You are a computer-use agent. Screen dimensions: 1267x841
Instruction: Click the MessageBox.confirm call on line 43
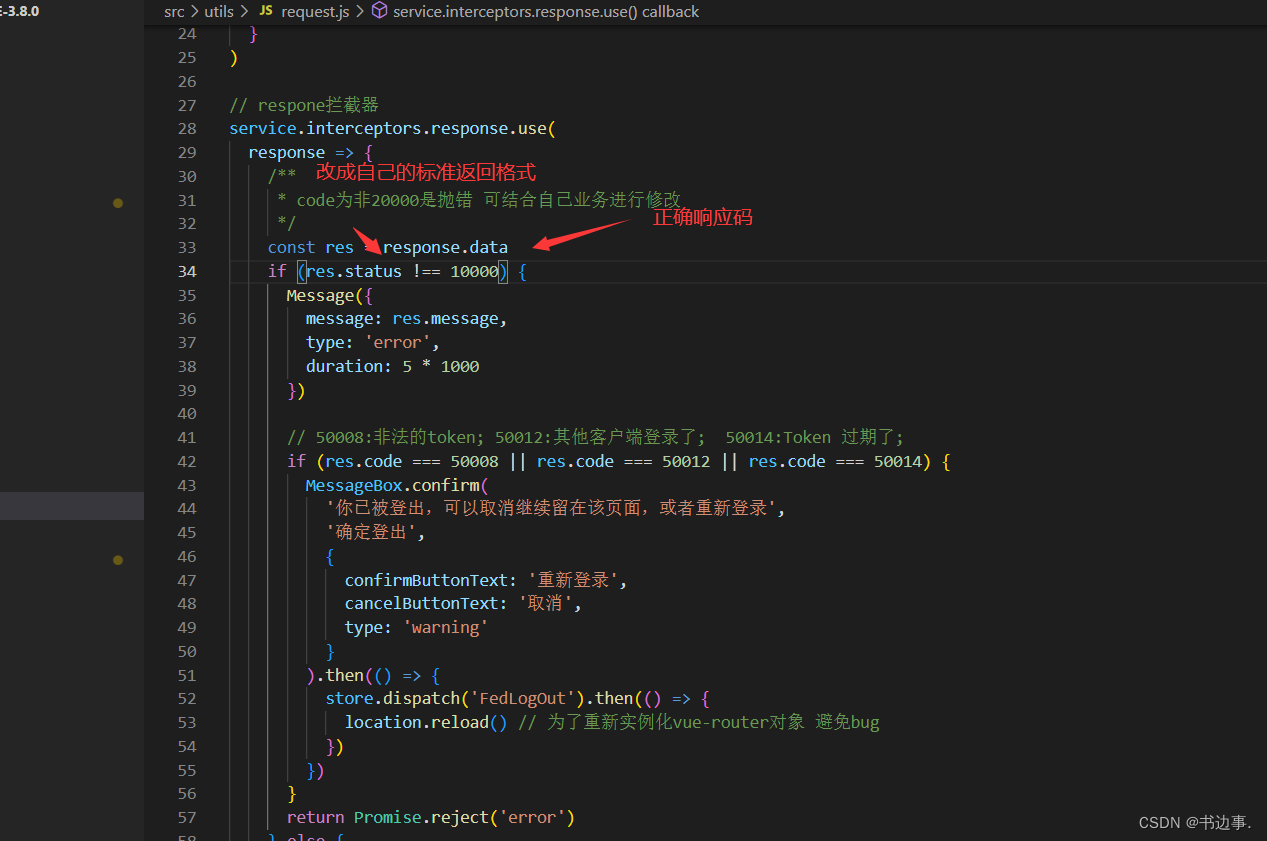(x=394, y=485)
